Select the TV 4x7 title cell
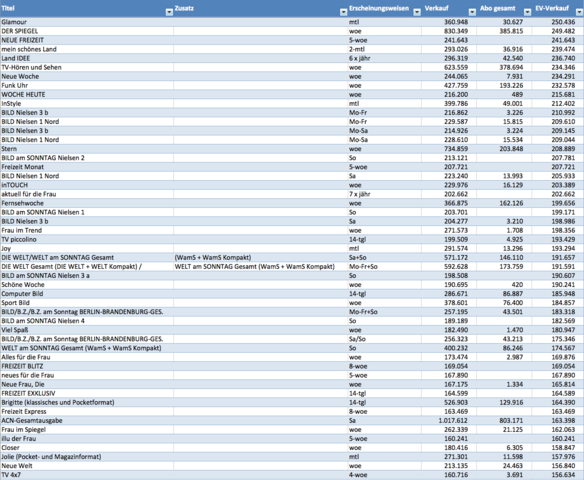This screenshot has height=480, width=584. (x=87, y=475)
